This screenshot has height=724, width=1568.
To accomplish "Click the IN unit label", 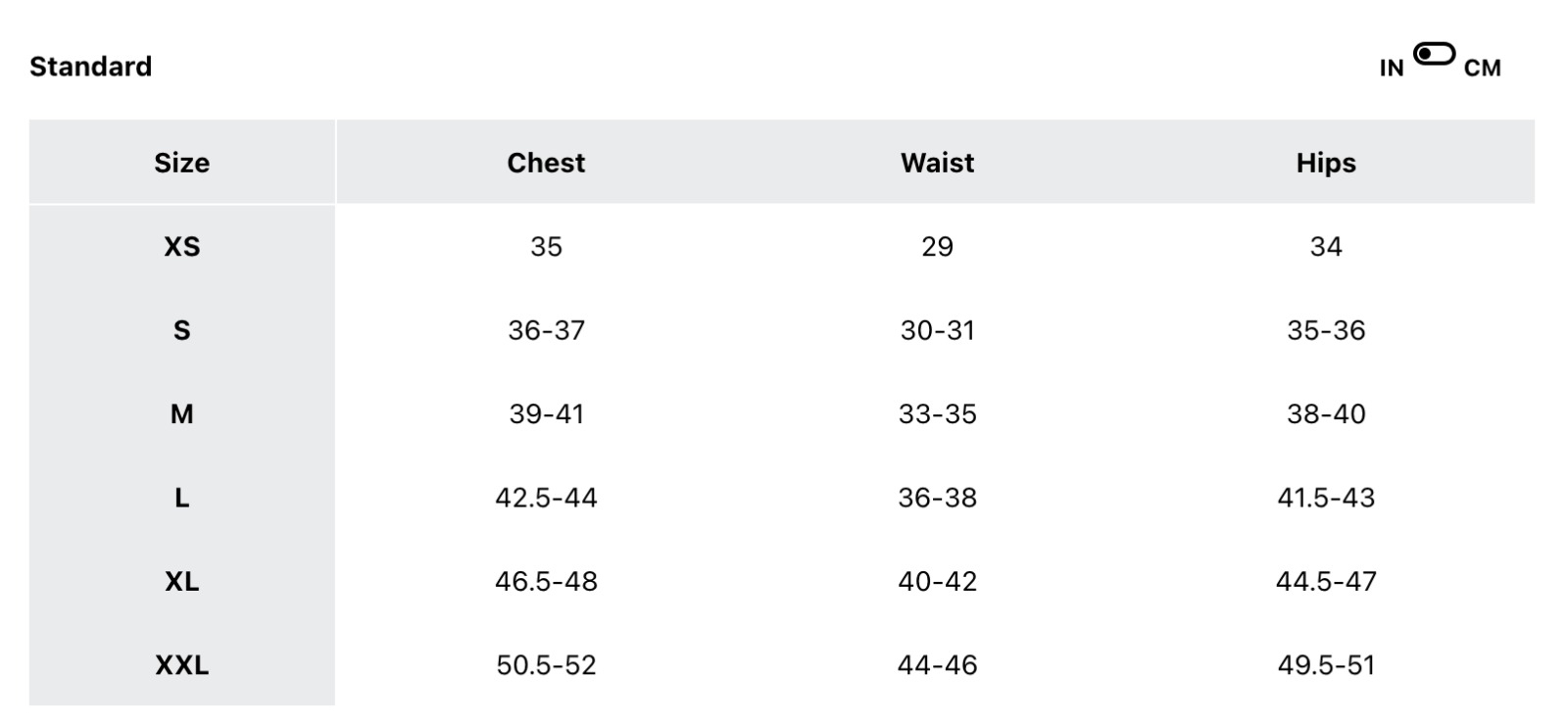I will tap(1392, 69).
